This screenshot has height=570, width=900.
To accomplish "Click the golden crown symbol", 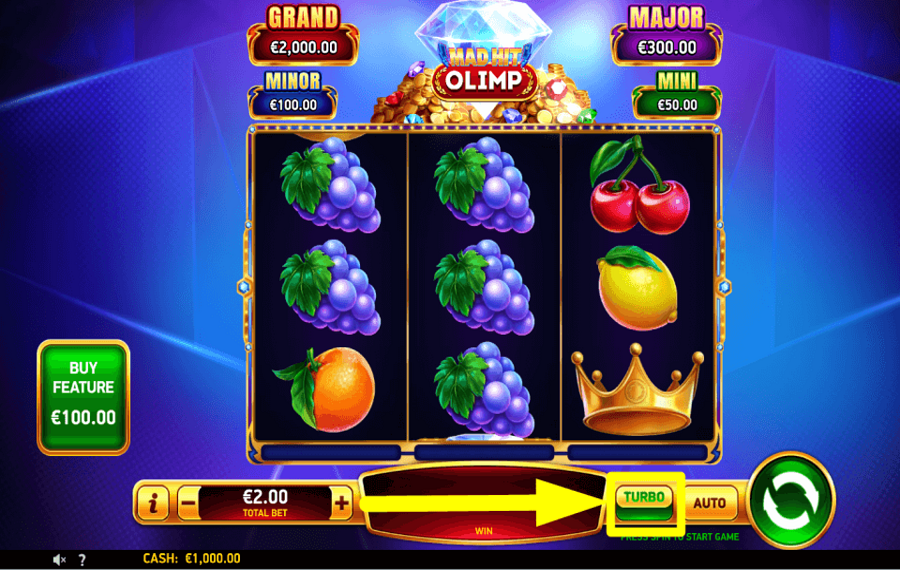I will (x=637, y=390).
